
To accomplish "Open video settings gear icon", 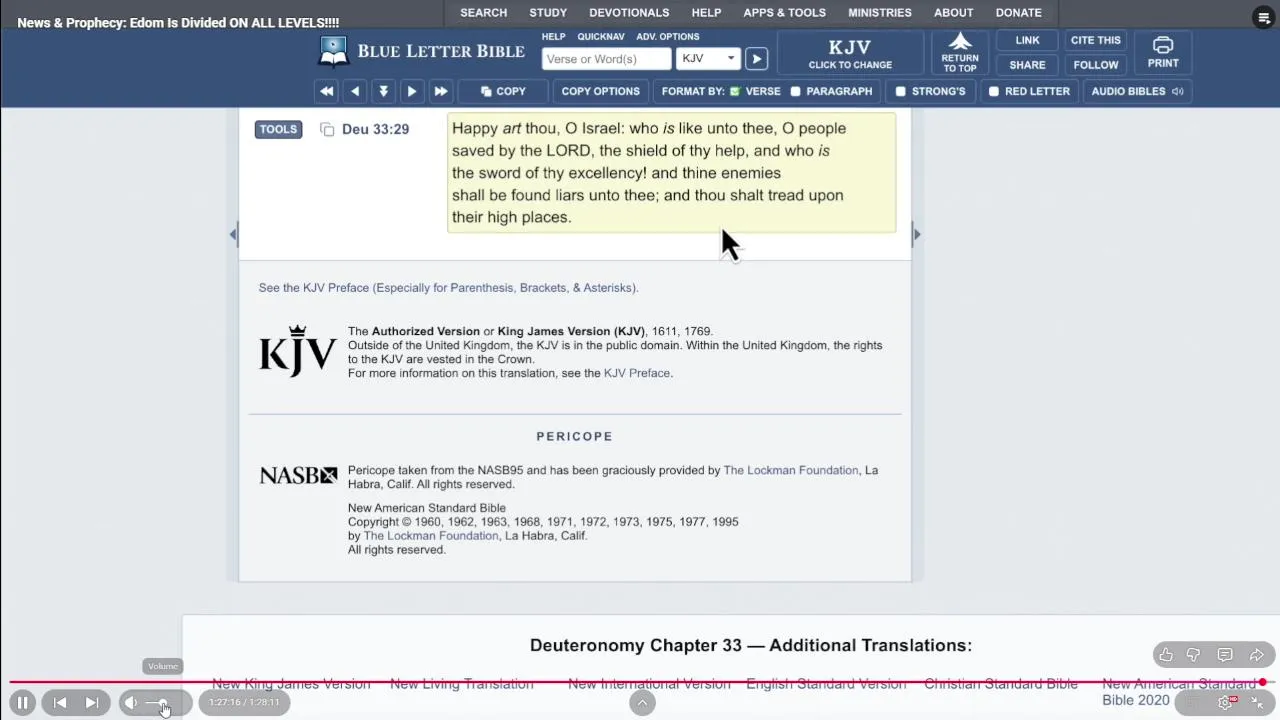I will 1226,702.
